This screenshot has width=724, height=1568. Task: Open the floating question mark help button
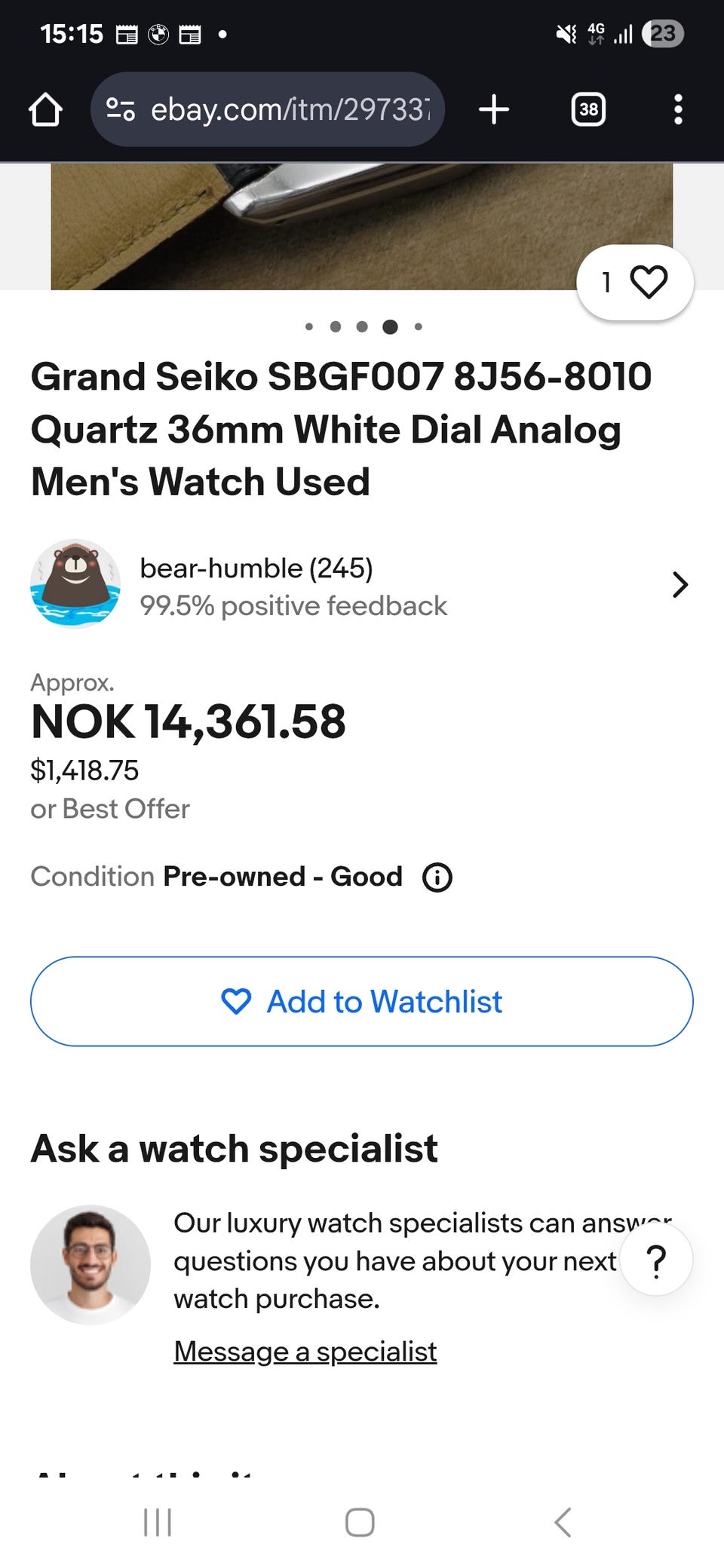656,1259
